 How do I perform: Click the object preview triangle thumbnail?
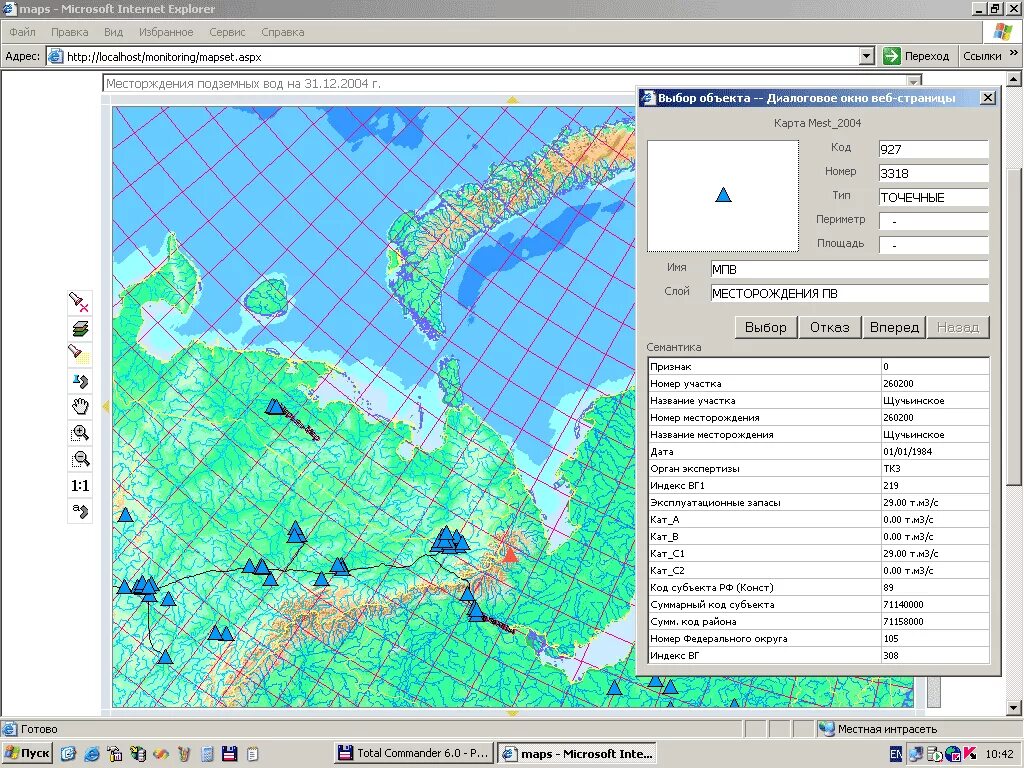[x=723, y=195]
